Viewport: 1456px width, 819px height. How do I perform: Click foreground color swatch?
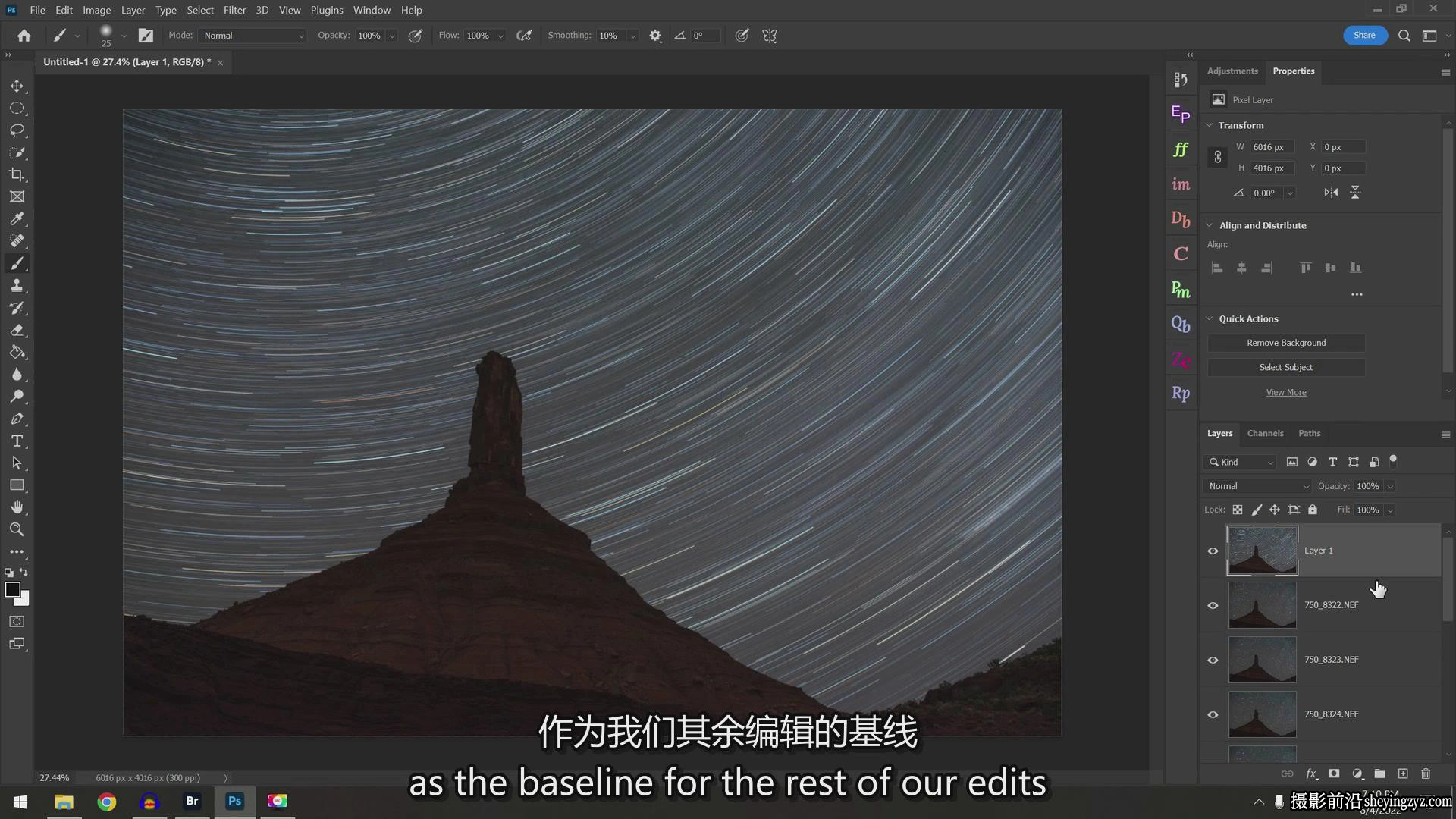[12, 590]
